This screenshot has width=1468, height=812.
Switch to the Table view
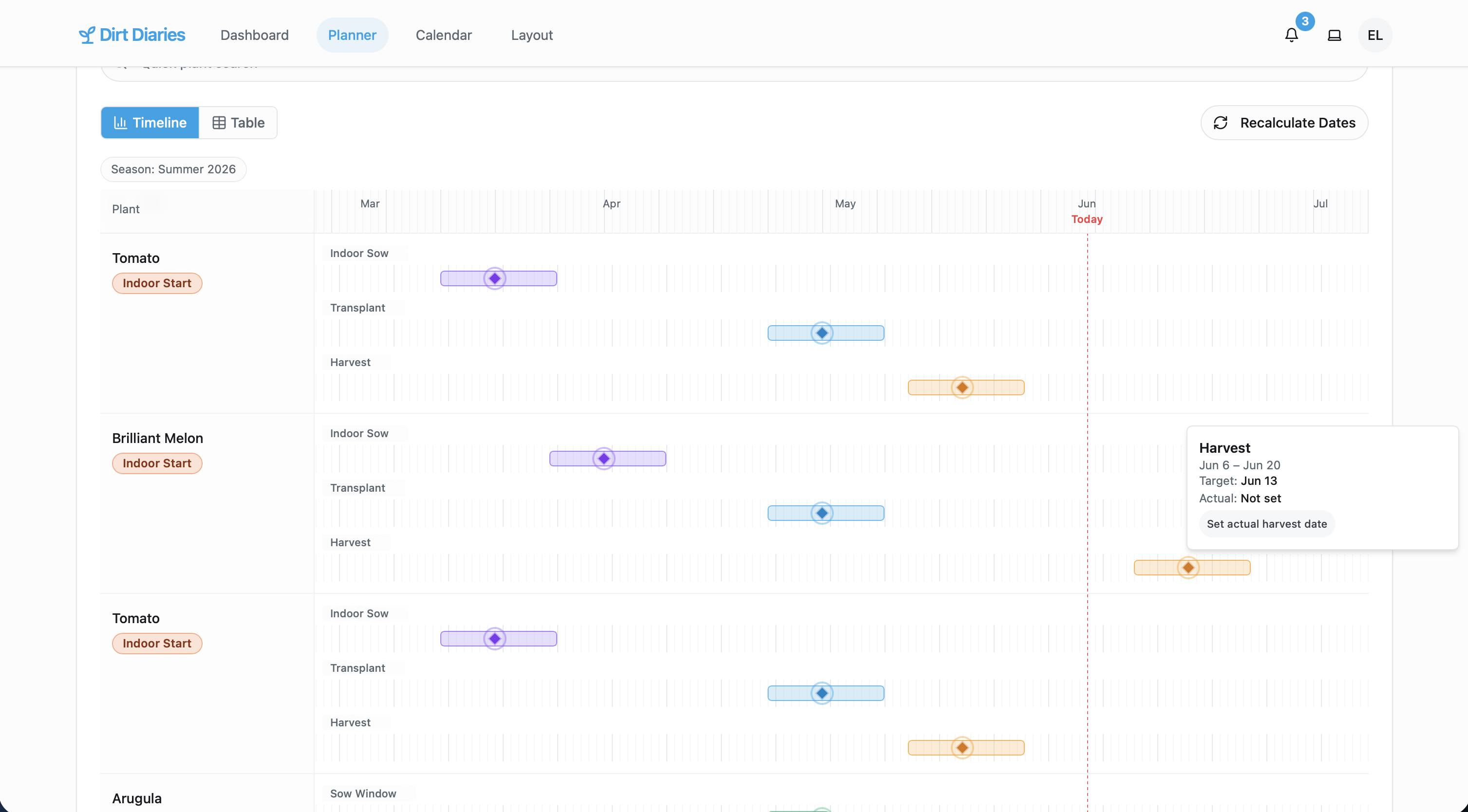(238, 122)
